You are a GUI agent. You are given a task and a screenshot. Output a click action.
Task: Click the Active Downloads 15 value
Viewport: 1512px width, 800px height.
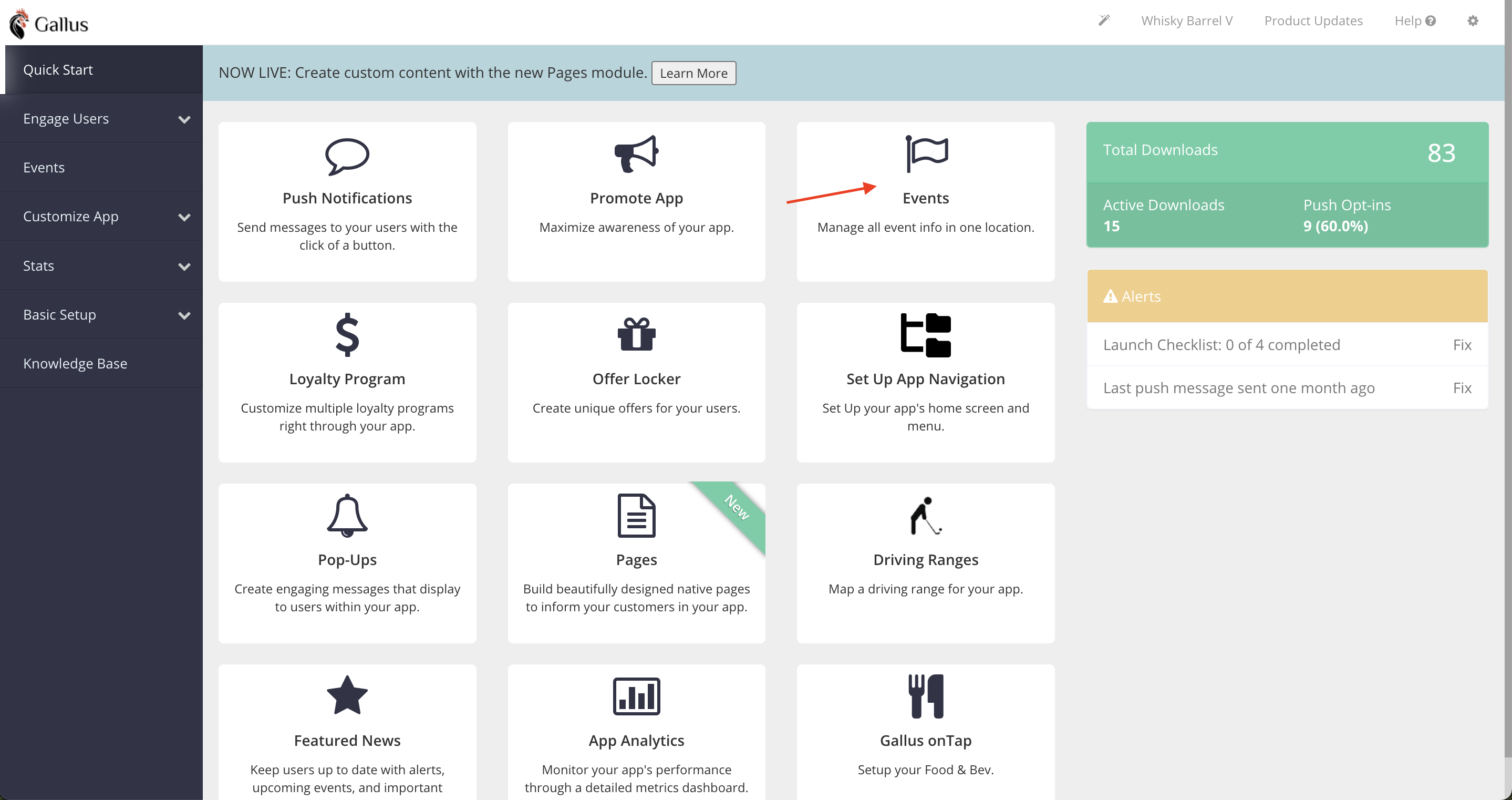click(1111, 226)
